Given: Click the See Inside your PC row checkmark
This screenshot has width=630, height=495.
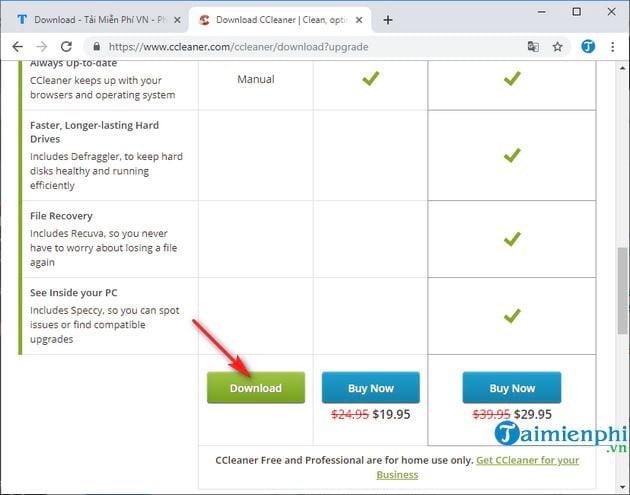Looking at the screenshot, I should (x=512, y=316).
